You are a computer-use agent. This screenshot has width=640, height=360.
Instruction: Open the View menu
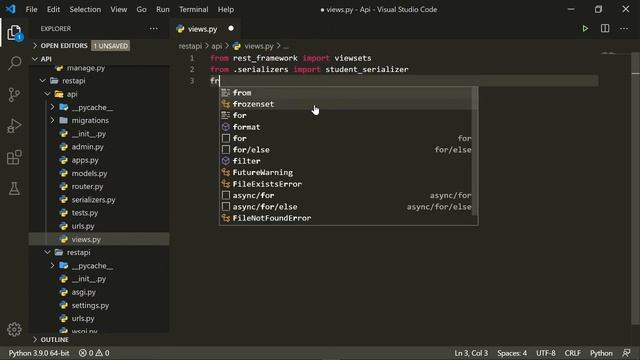pos(118,9)
